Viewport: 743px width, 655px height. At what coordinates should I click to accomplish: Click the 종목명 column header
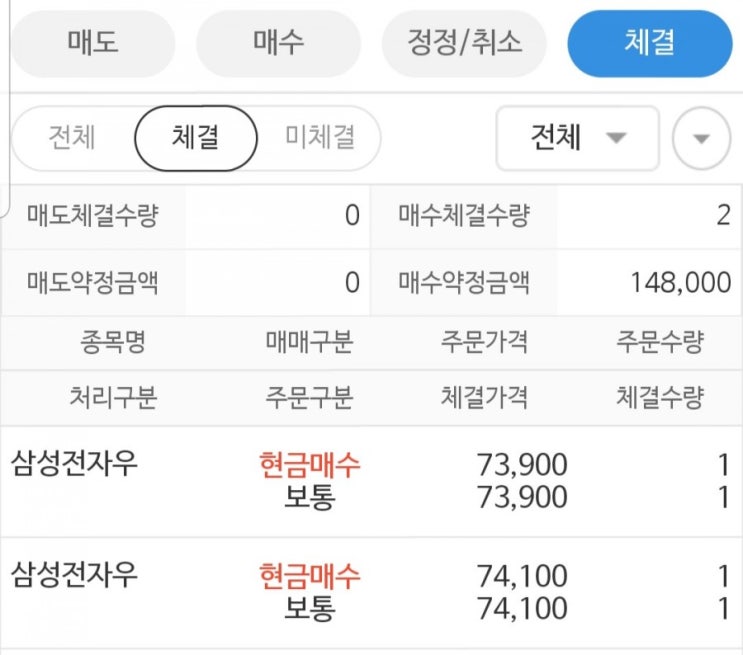[x=113, y=343]
